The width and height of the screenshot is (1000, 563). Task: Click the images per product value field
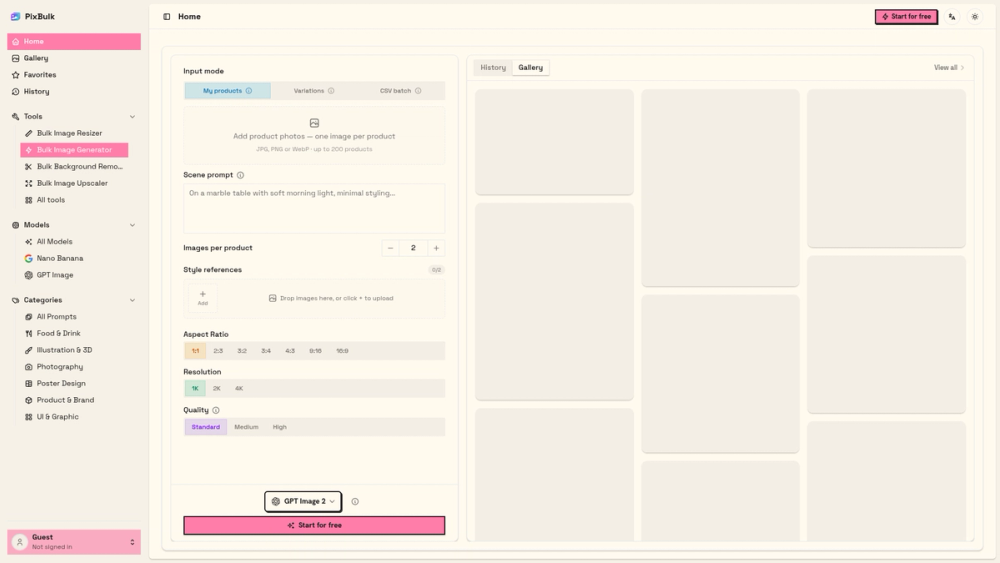point(413,248)
